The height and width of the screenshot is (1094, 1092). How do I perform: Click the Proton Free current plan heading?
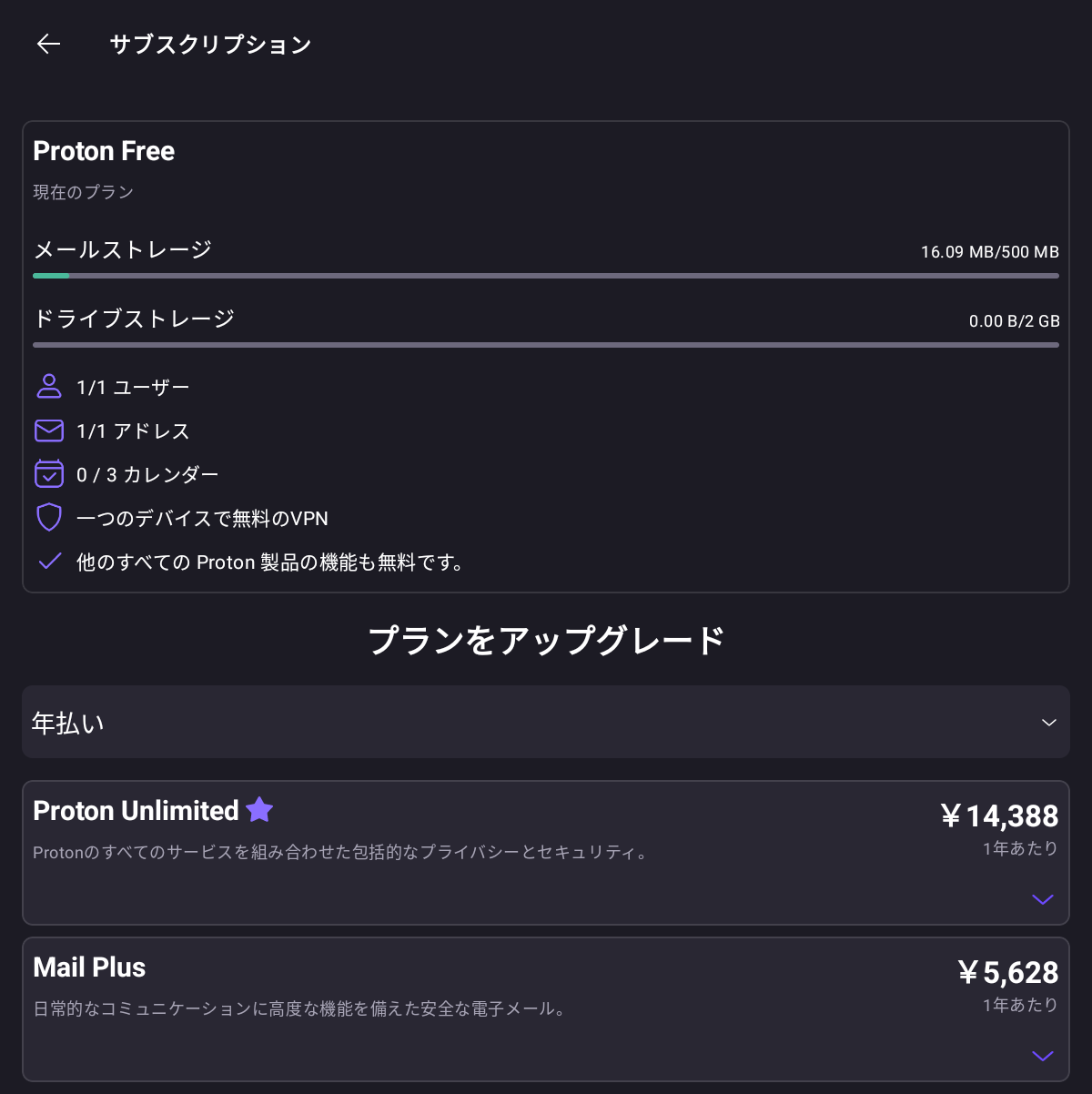104,151
